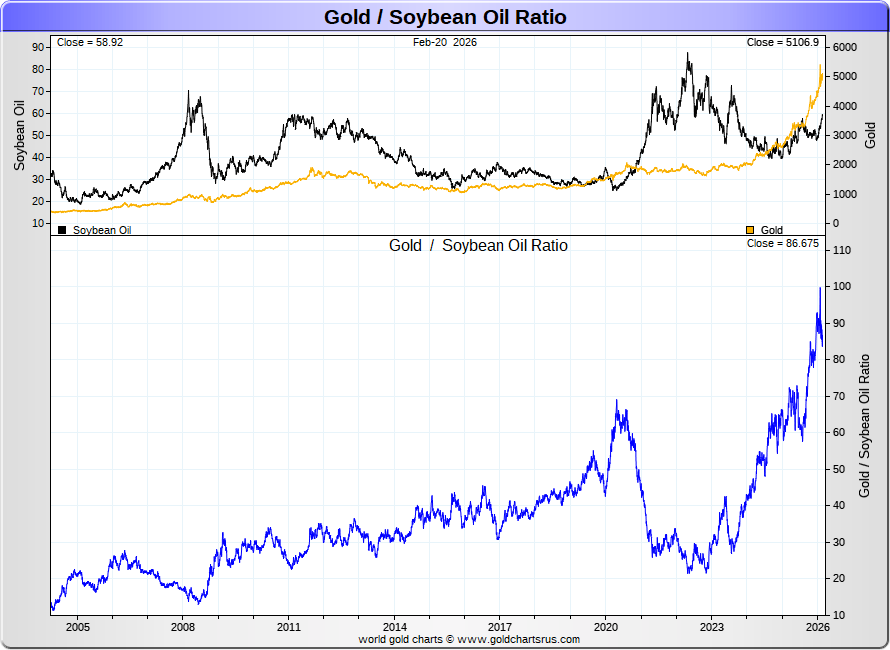Screen dimensions: 890x650
Task: Click the 2017 x-axis year label
Action: 499,627
